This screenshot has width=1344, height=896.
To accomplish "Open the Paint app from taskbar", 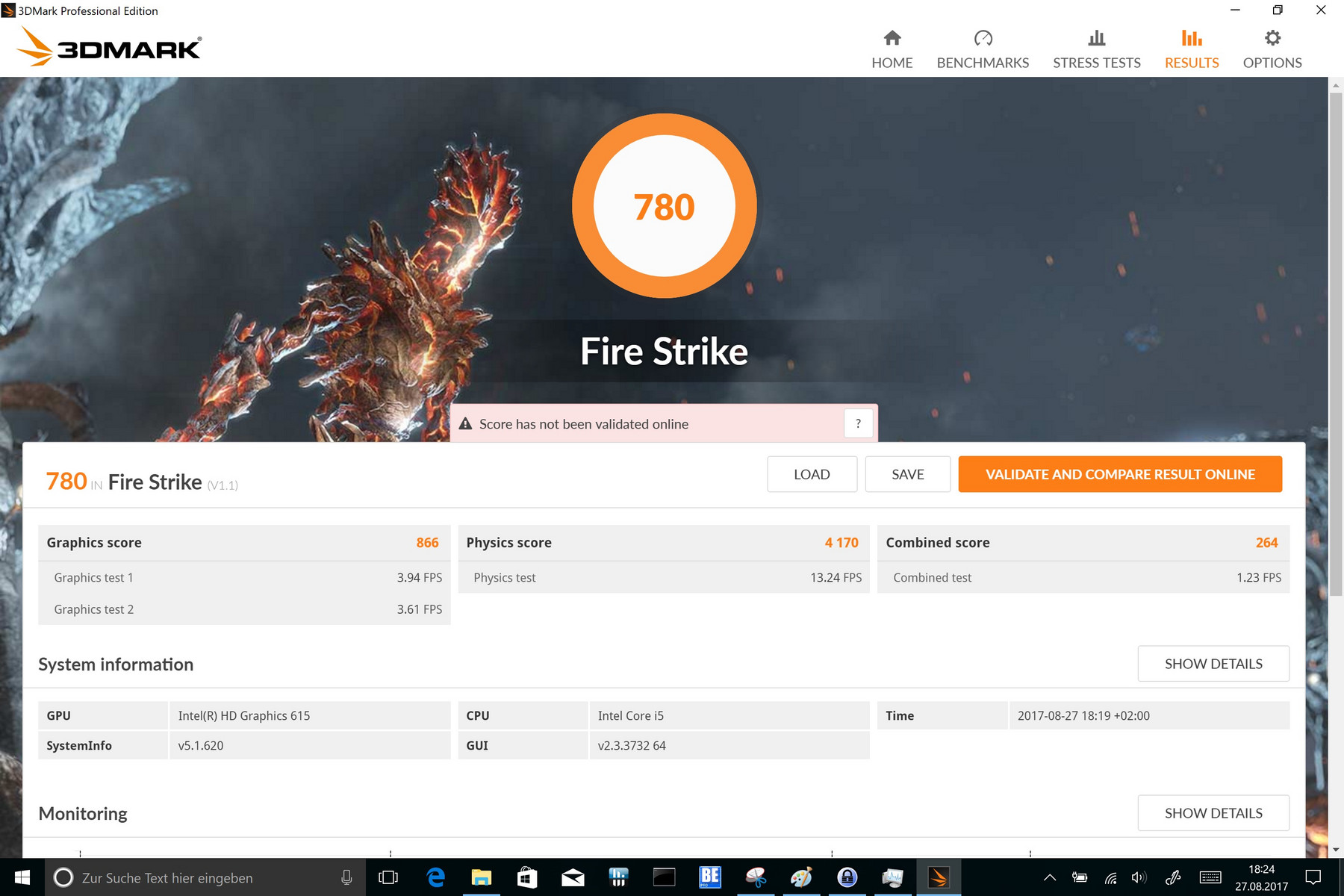I will 801,877.
